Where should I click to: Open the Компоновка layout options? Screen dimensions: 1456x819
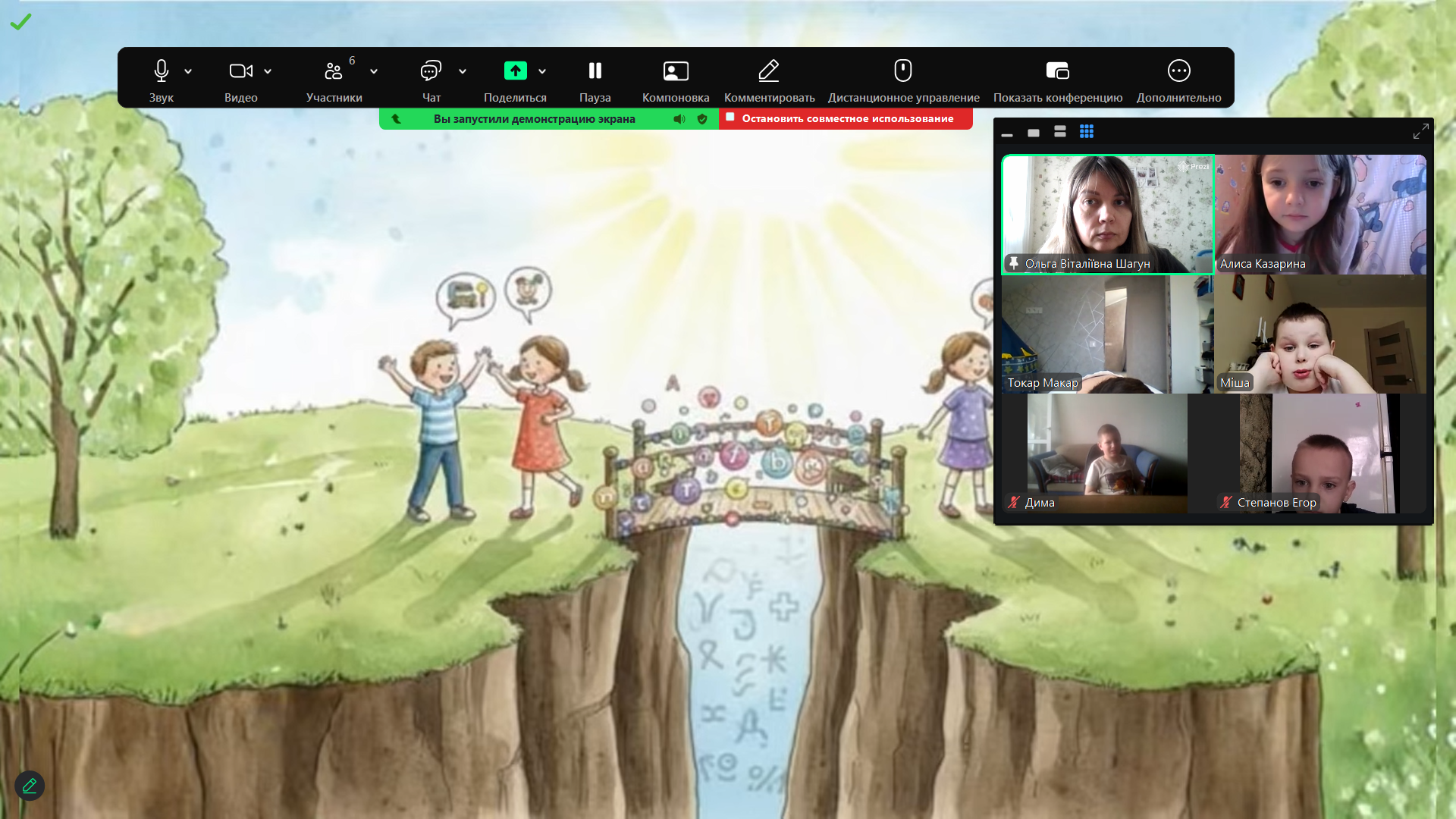tap(676, 71)
